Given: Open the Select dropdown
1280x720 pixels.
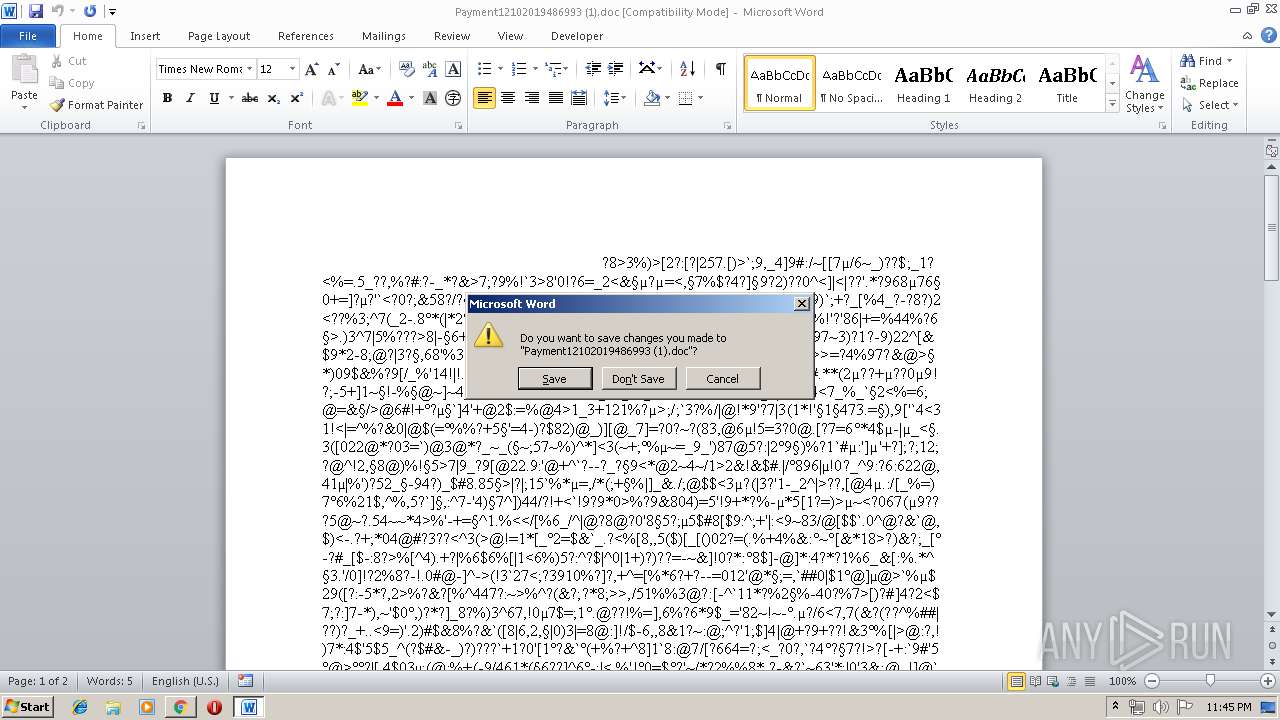Looking at the screenshot, I should tap(1210, 105).
